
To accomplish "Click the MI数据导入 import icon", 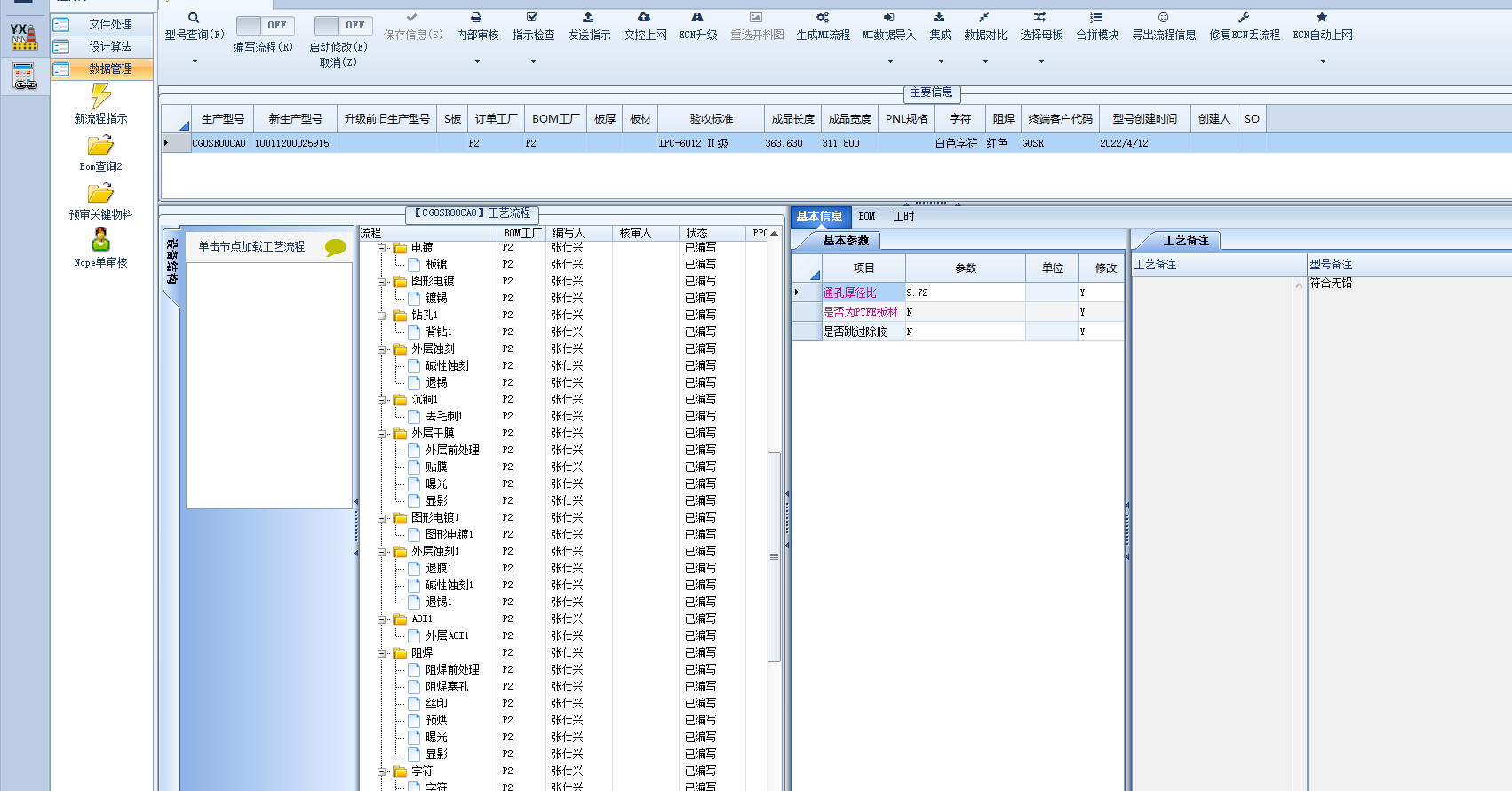I will (x=888, y=18).
